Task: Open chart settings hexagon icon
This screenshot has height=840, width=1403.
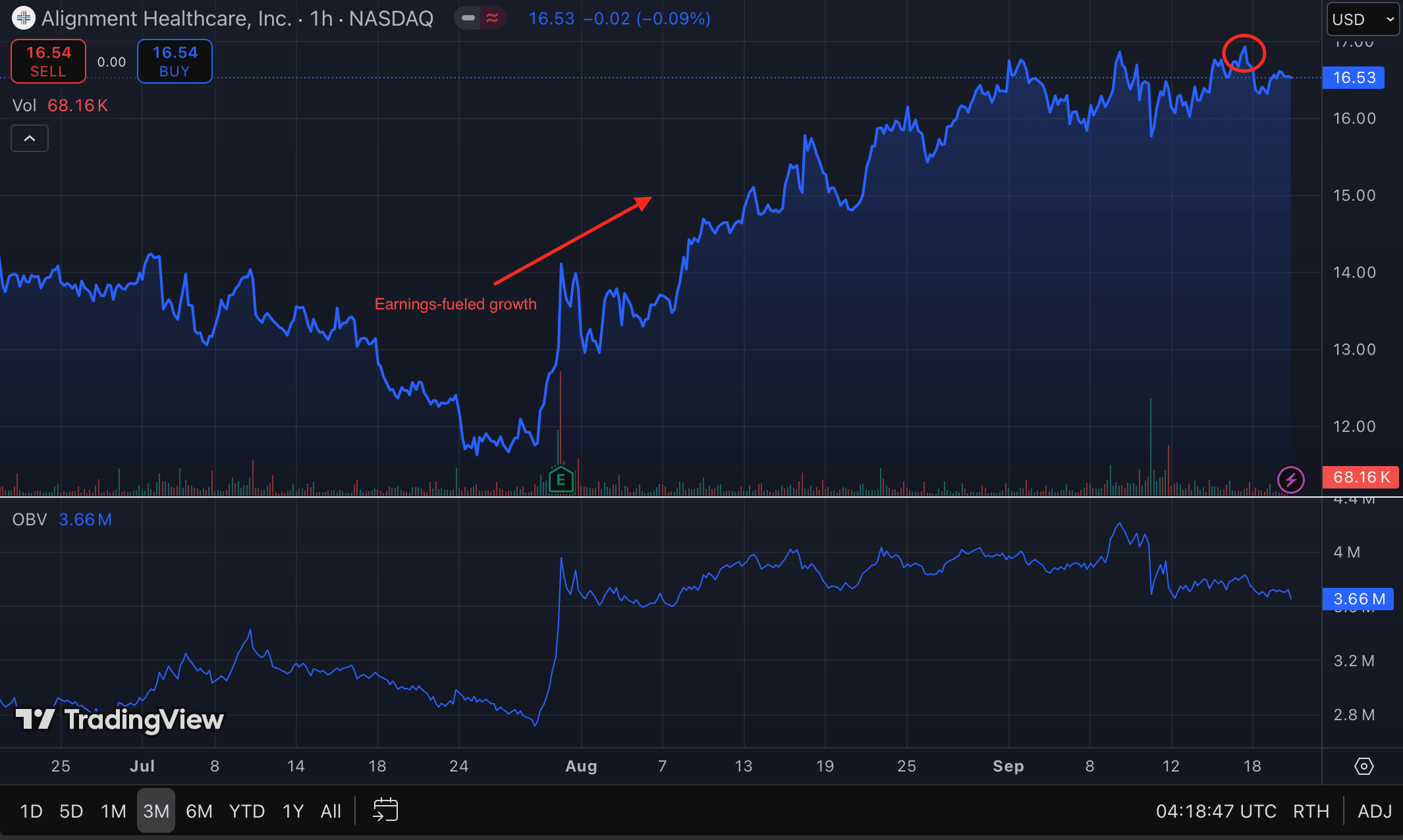Action: tap(1363, 766)
